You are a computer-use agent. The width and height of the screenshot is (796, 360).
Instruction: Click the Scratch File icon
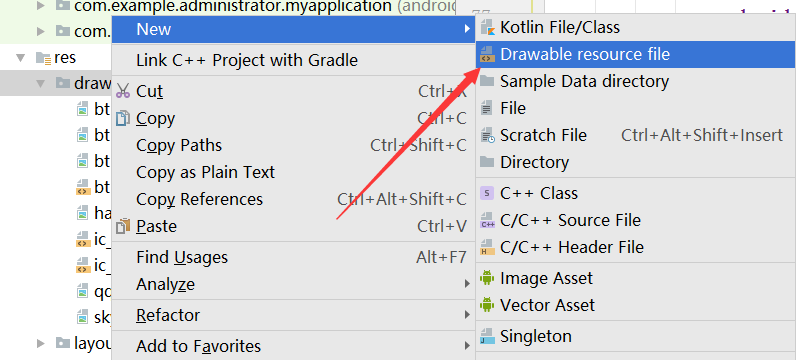(487, 135)
